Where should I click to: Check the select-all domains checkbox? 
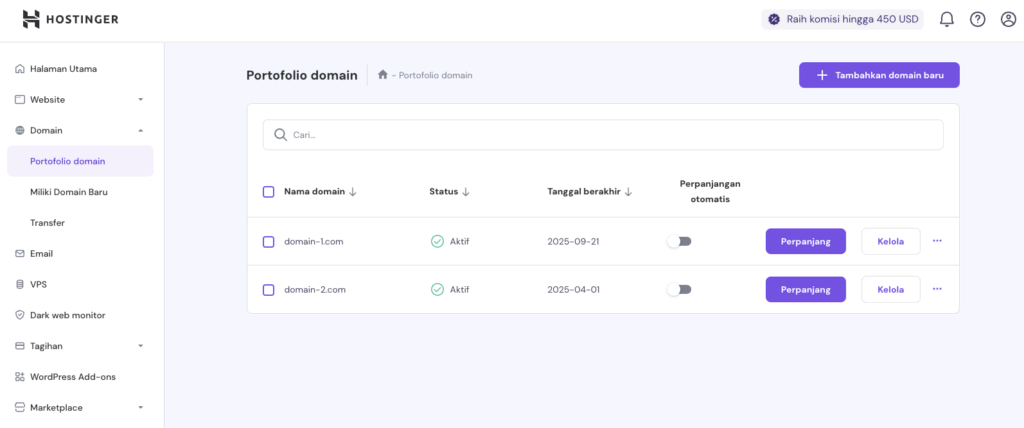click(268, 192)
